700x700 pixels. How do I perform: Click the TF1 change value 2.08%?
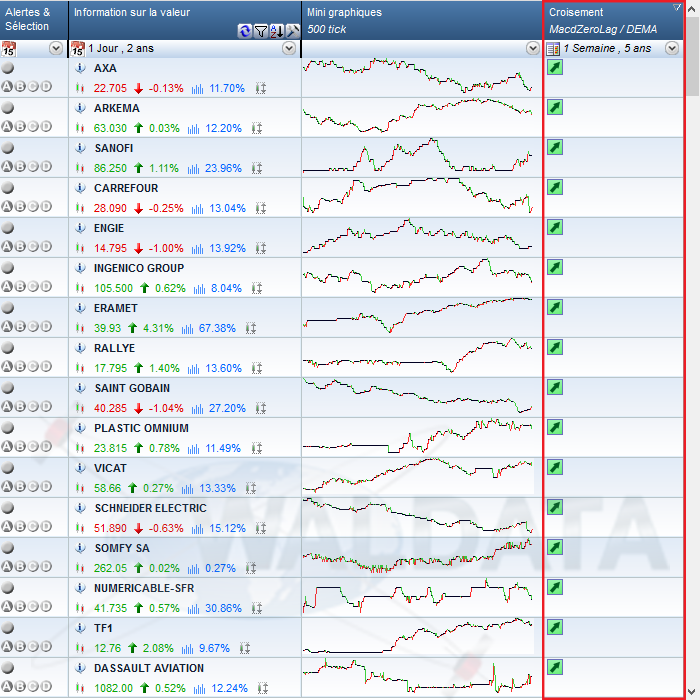point(158,648)
